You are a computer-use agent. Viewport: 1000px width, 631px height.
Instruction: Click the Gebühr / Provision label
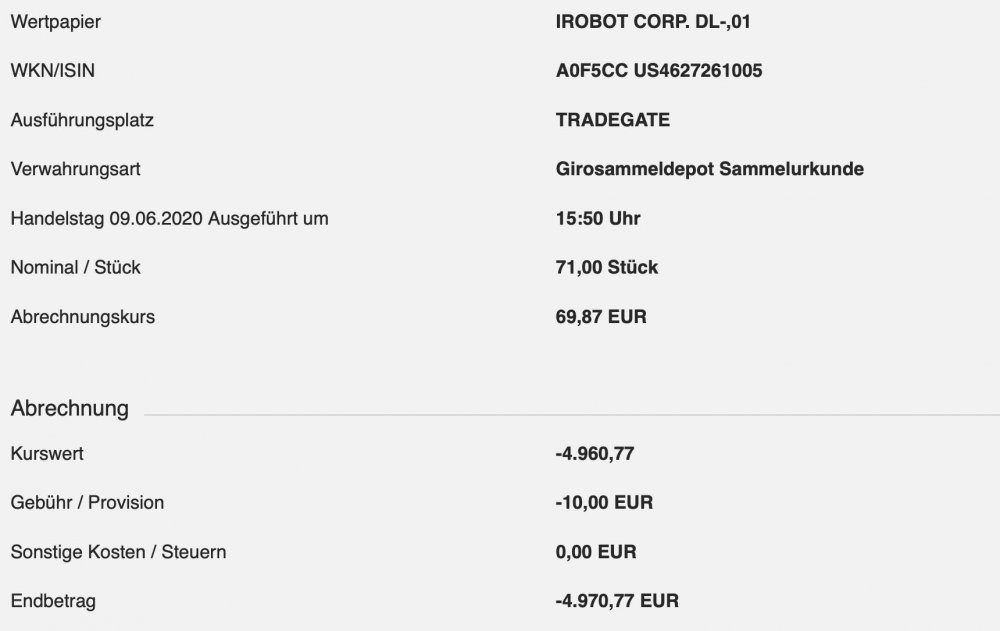(x=87, y=502)
